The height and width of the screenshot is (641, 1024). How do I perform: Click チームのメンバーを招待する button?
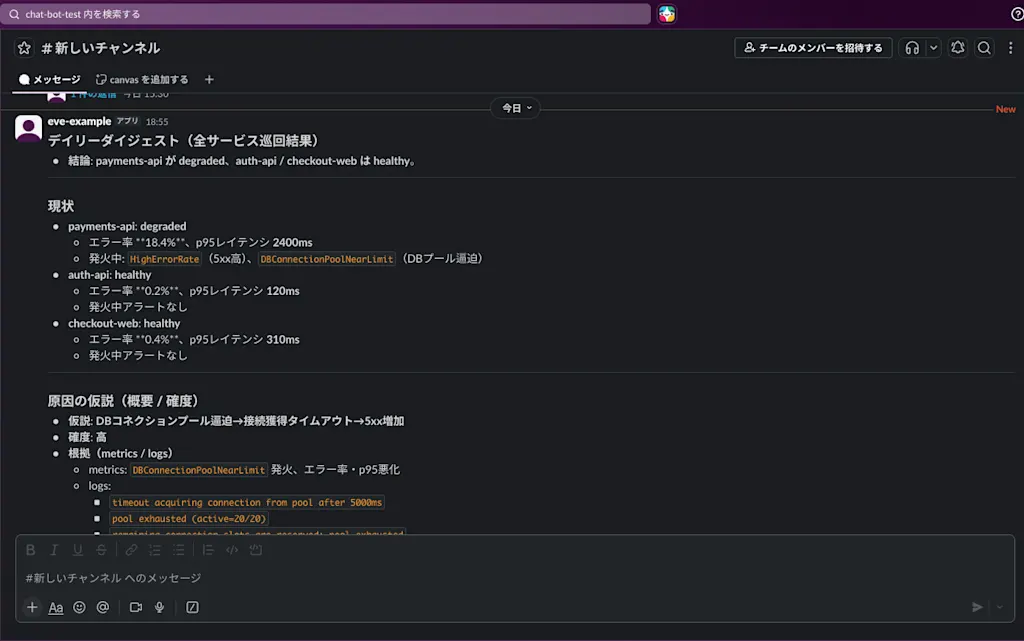click(x=813, y=48)
